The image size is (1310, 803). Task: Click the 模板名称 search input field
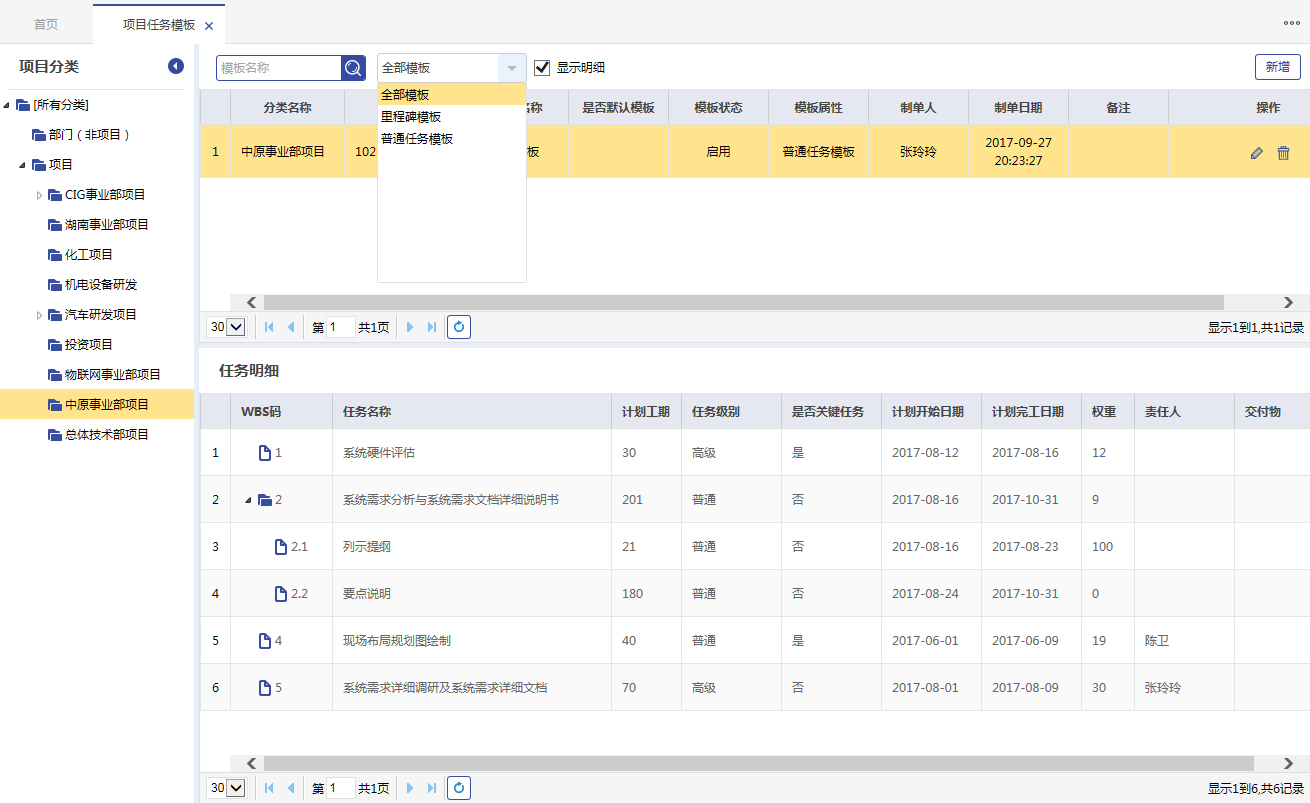point(278,68)
